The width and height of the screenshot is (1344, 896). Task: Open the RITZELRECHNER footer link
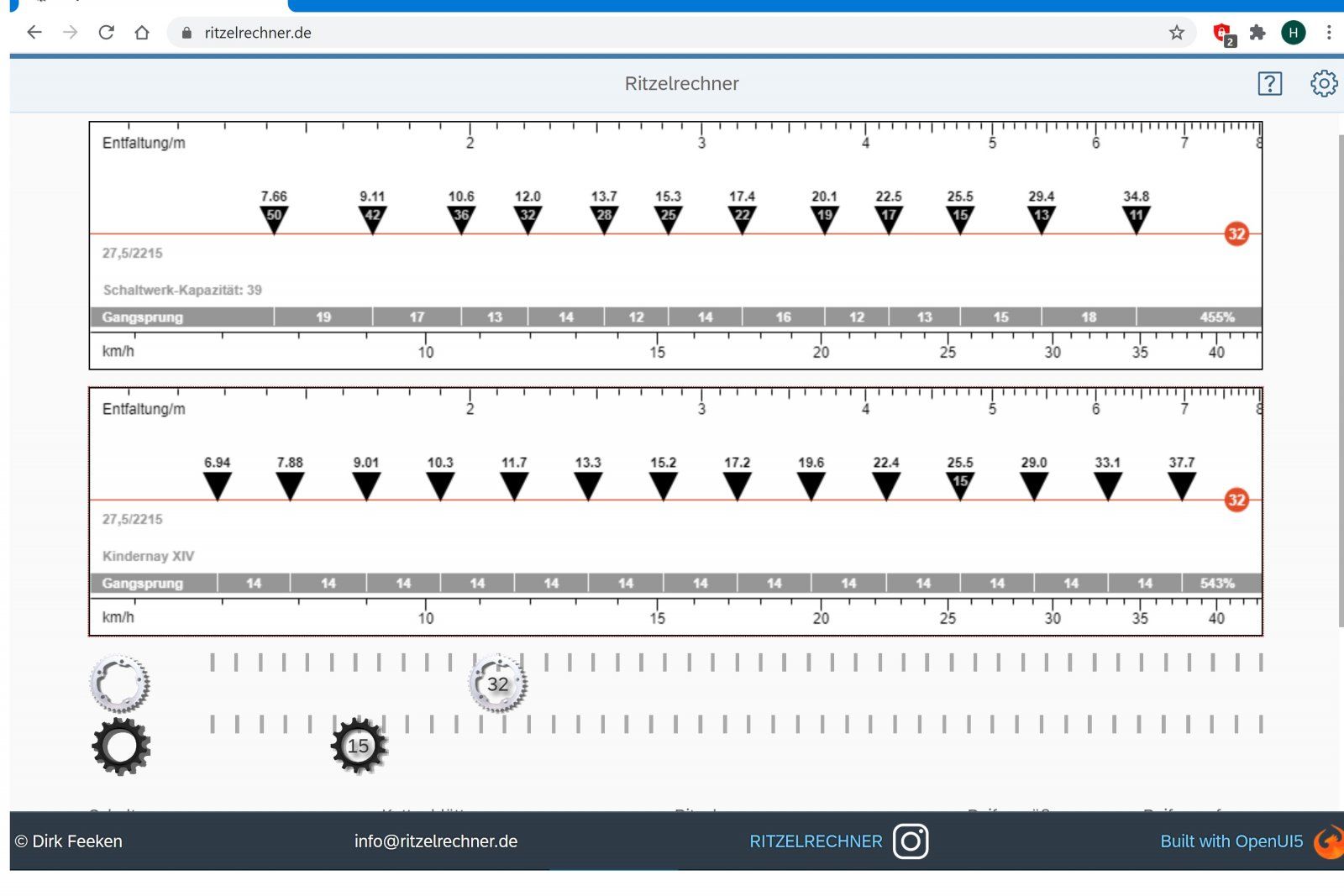click(815, 841)
